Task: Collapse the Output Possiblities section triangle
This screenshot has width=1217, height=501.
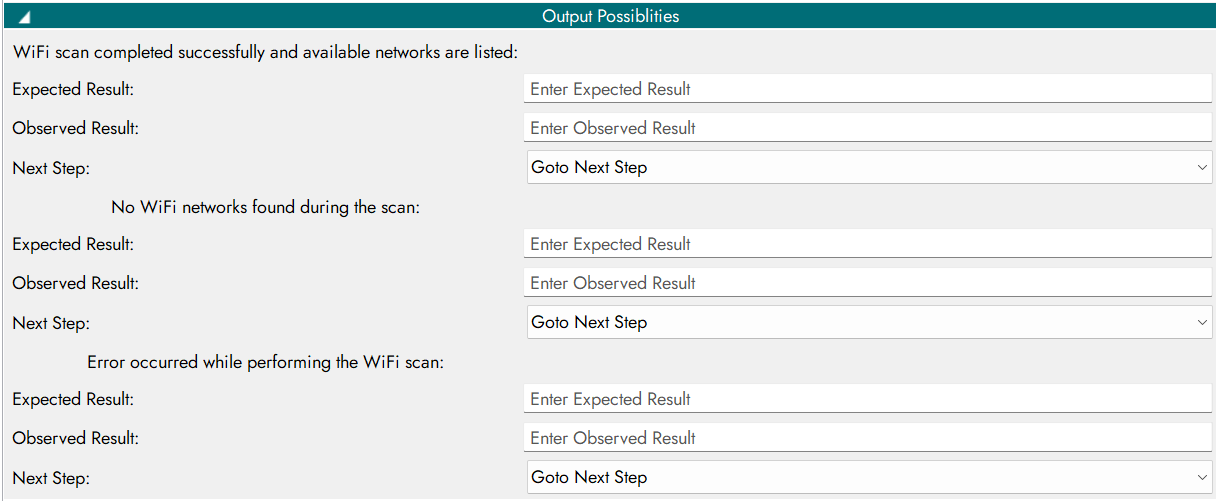Action: tap(24, 17)
